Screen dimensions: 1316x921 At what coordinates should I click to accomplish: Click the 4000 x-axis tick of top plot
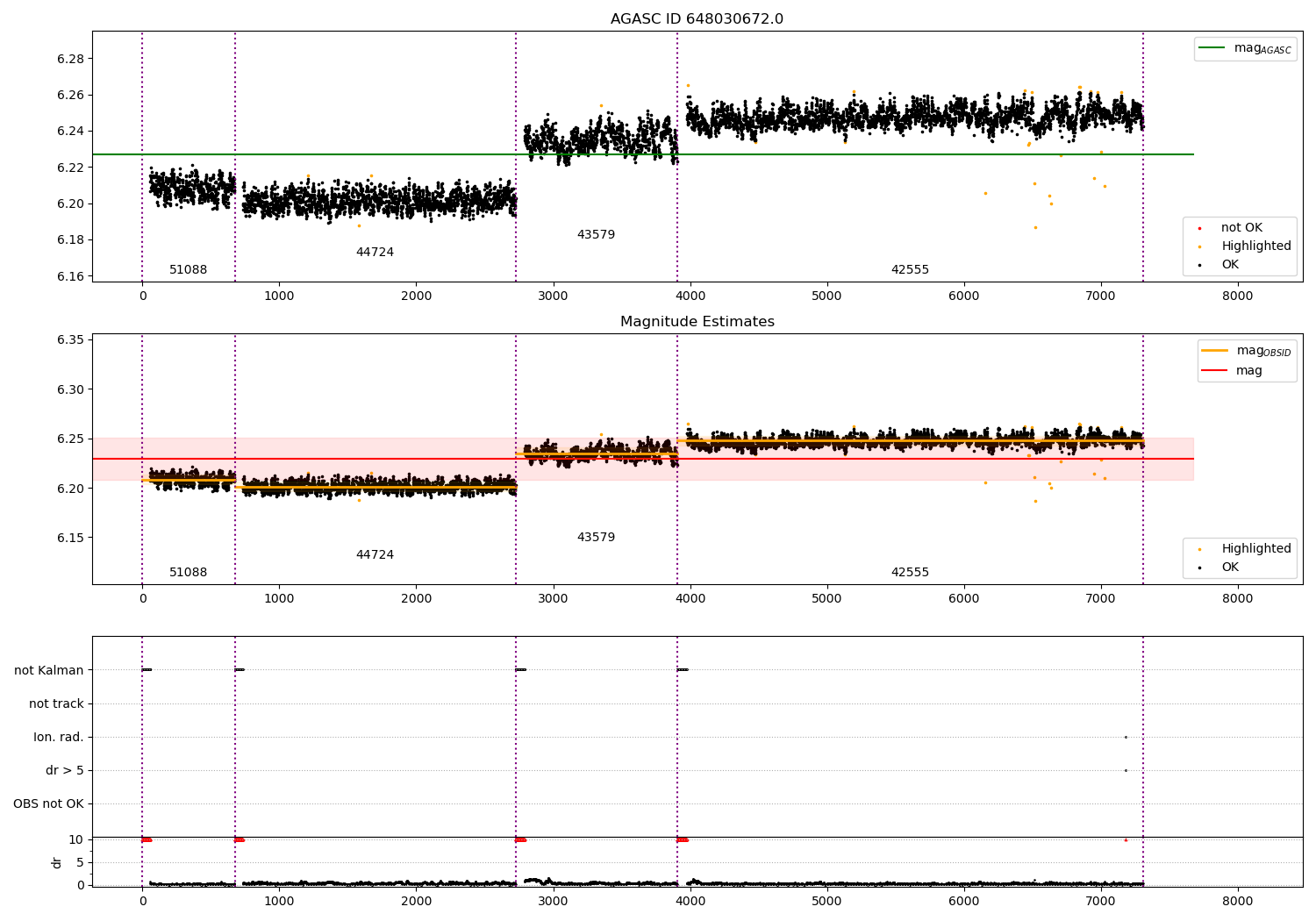click(690, 296)
